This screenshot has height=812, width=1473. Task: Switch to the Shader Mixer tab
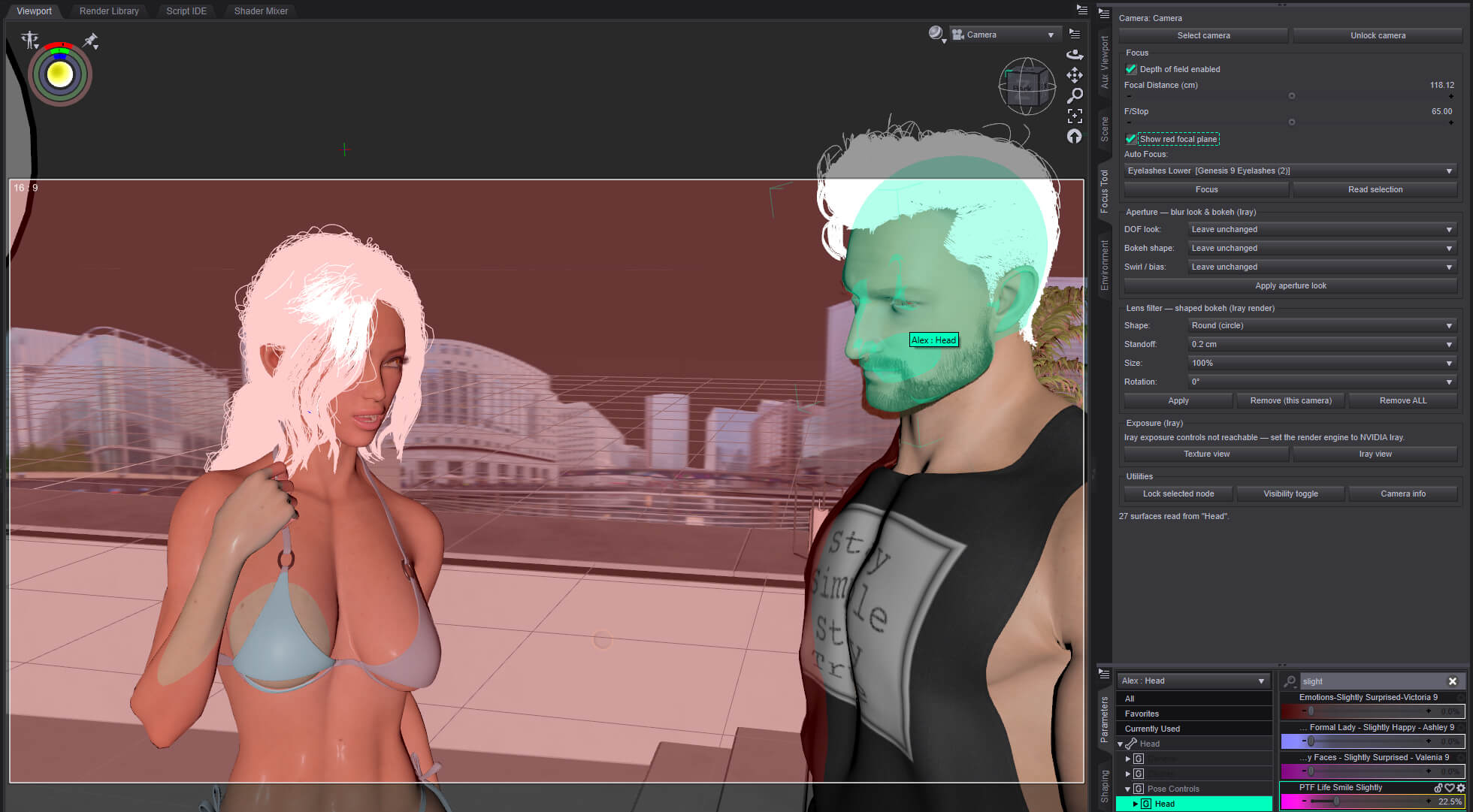click(x=261, y=11)
